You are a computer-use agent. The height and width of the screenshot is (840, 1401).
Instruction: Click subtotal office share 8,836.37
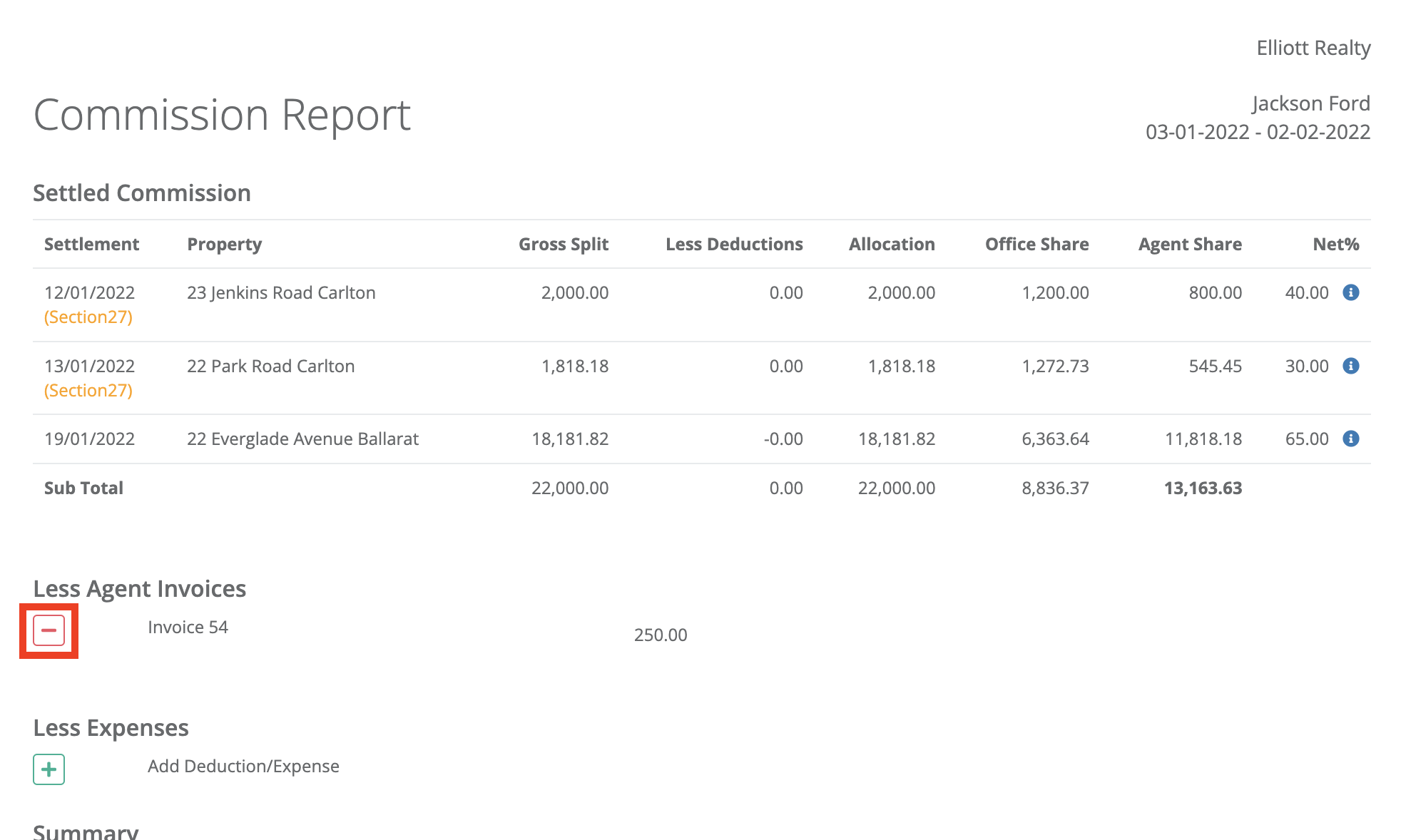tap(1055, 488)
